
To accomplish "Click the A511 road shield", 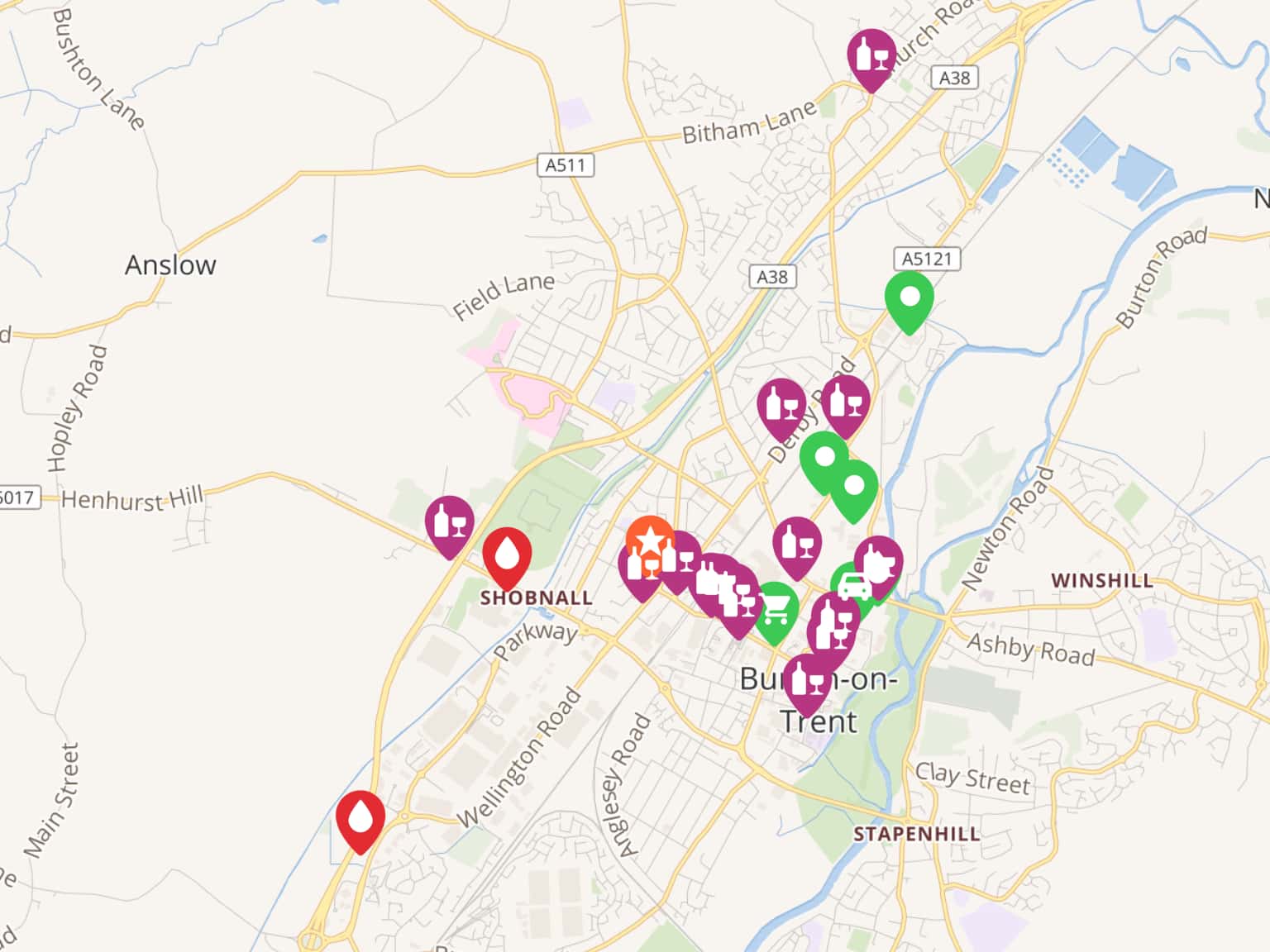I will (x=565, y=165).
